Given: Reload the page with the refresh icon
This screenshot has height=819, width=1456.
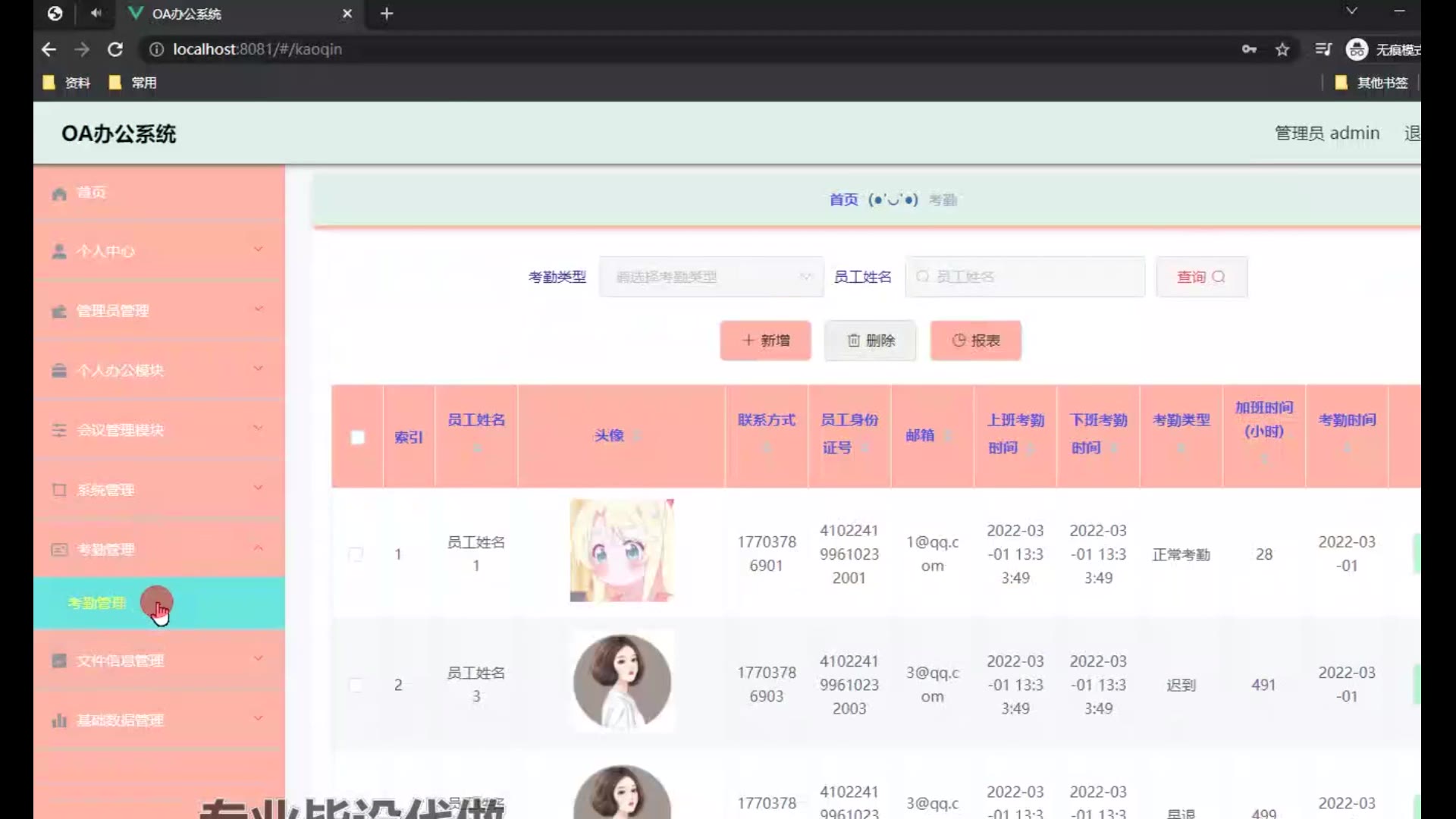Looking at the screenshot, I should 115,49.
